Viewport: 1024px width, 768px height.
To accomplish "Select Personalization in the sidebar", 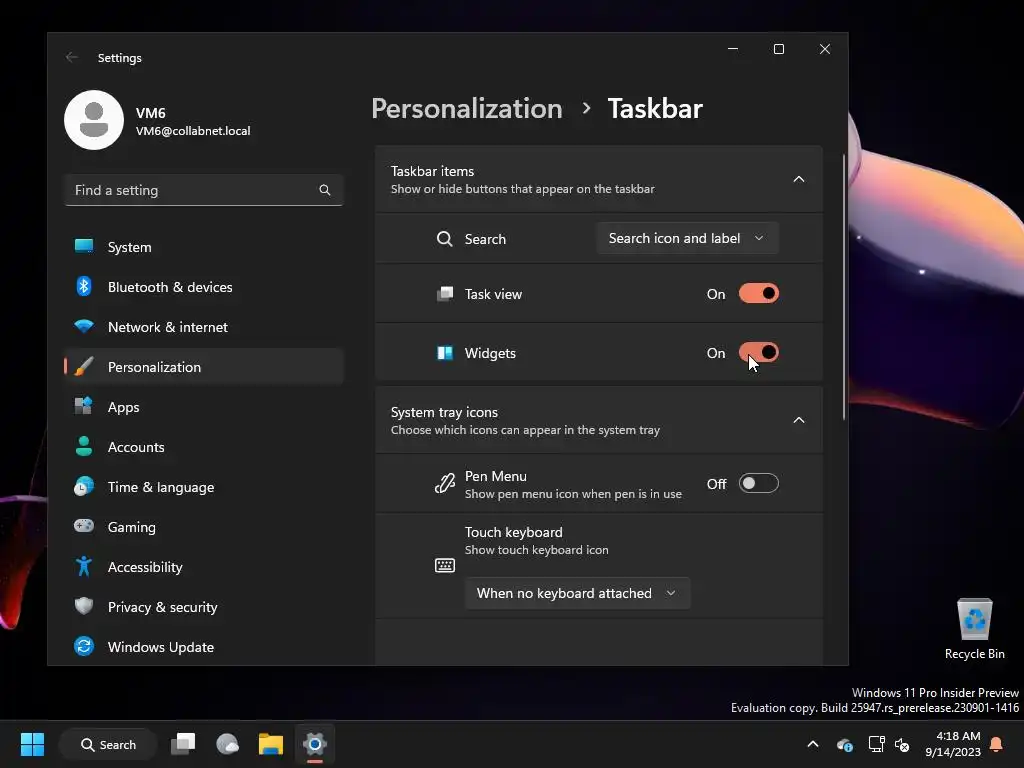I will click(204, 366).
